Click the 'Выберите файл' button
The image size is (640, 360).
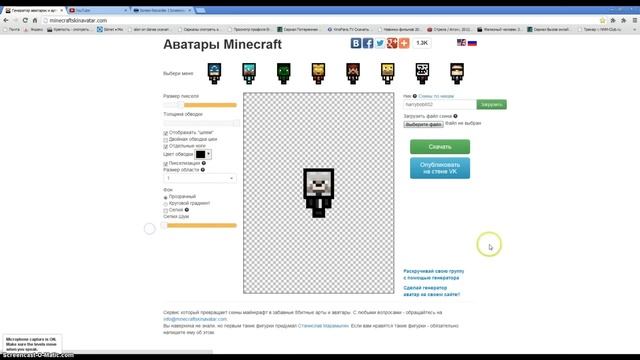pos(423,124)
